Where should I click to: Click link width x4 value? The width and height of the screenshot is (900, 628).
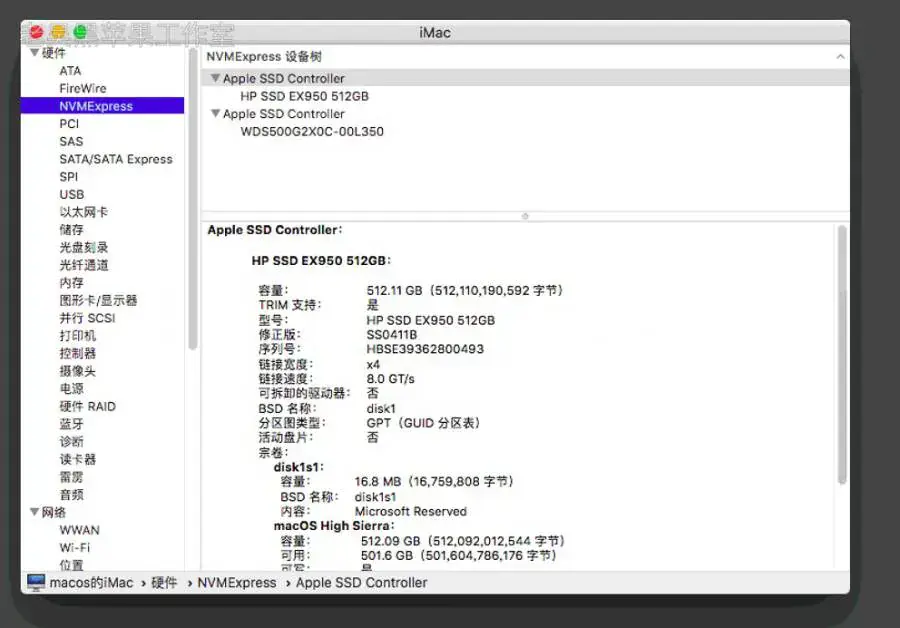[x=373, y=365]
